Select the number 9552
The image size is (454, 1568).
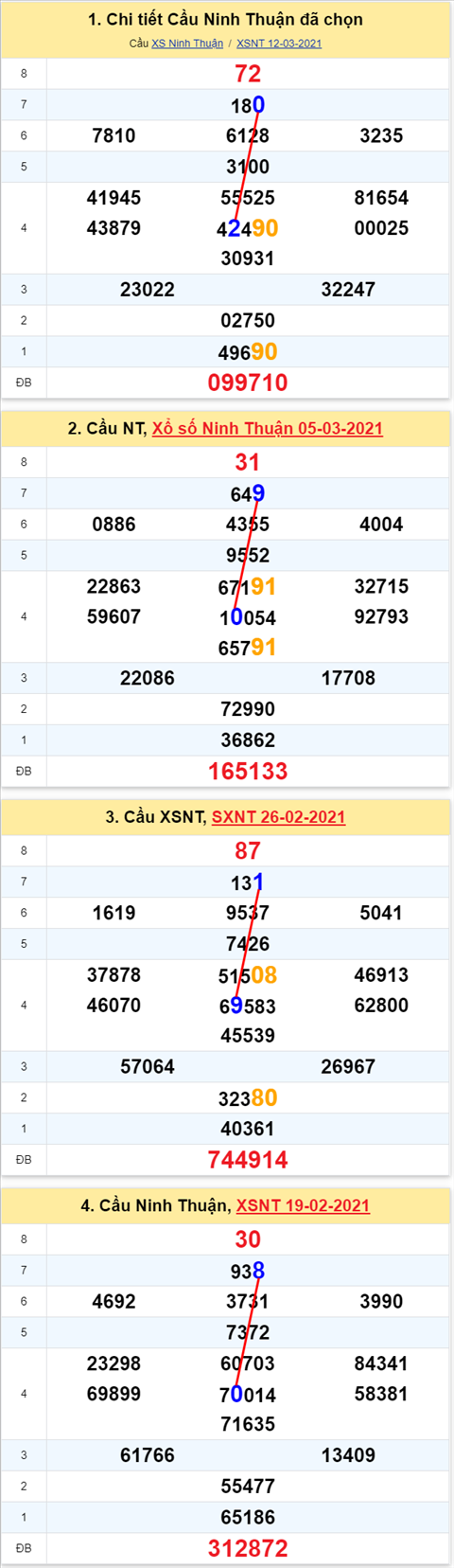click(248, 556)
